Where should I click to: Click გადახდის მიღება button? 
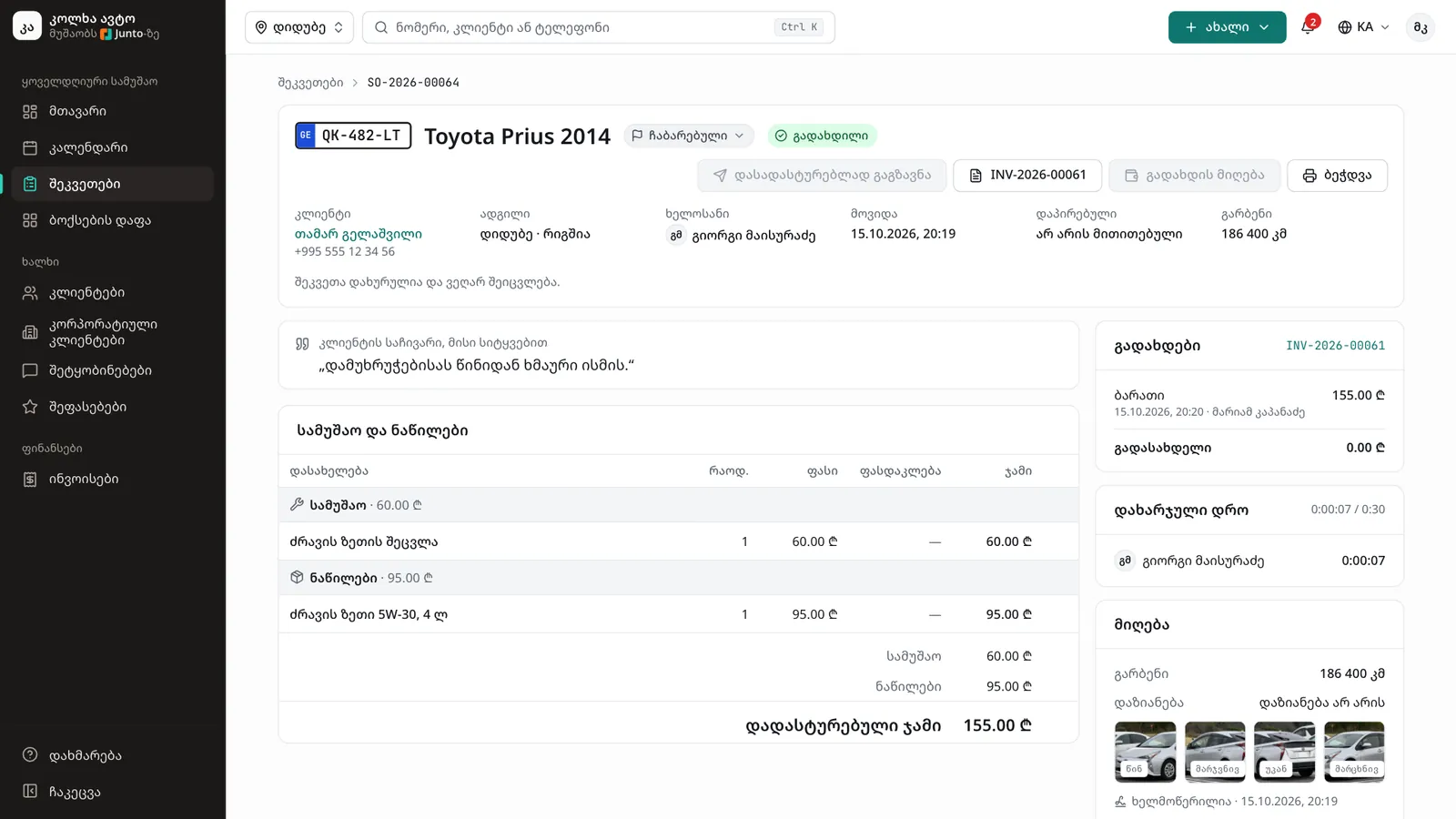[1194, 176]
